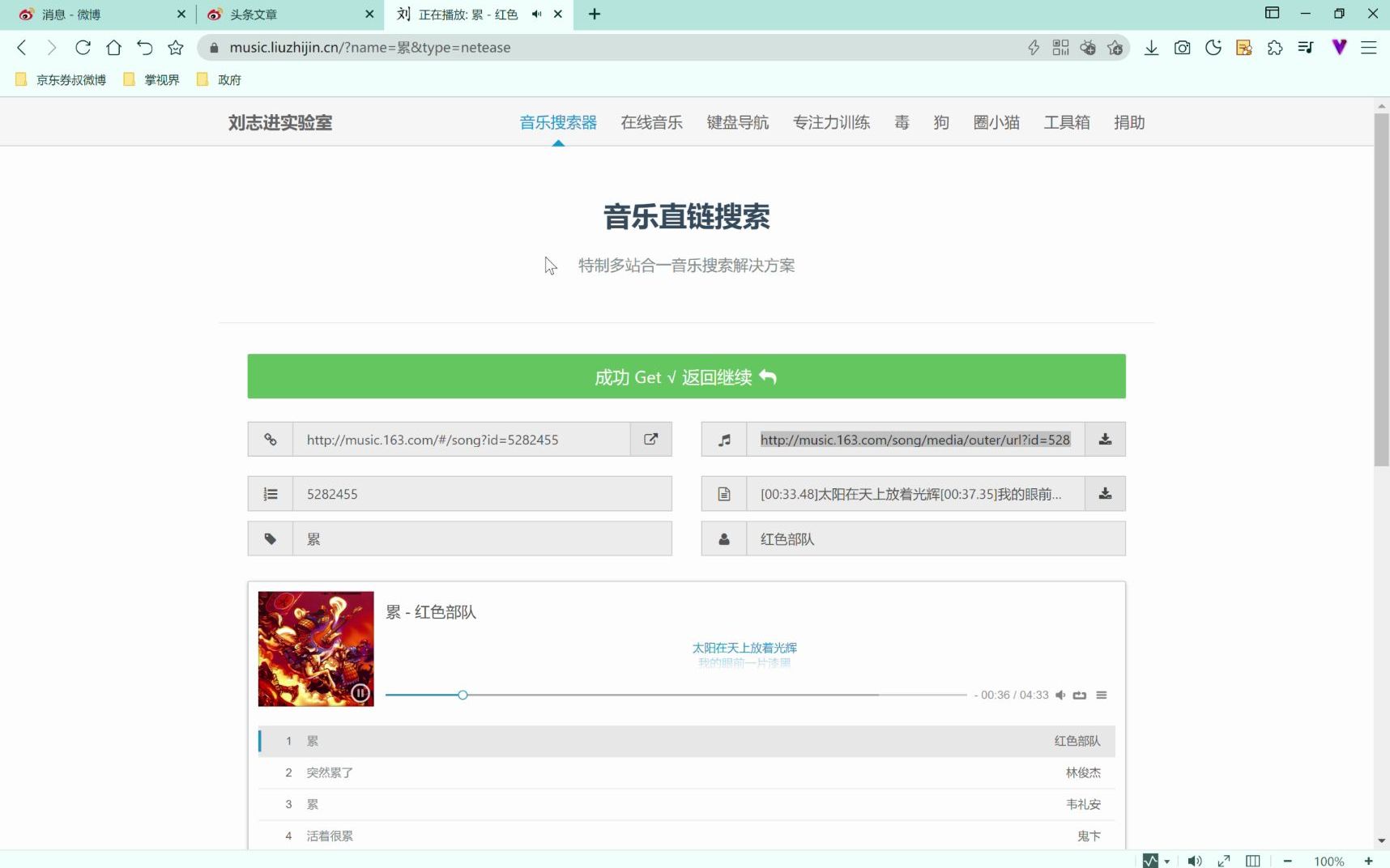
Task: Open the 圈小猫 nav item
Action: tap(996, 122)
